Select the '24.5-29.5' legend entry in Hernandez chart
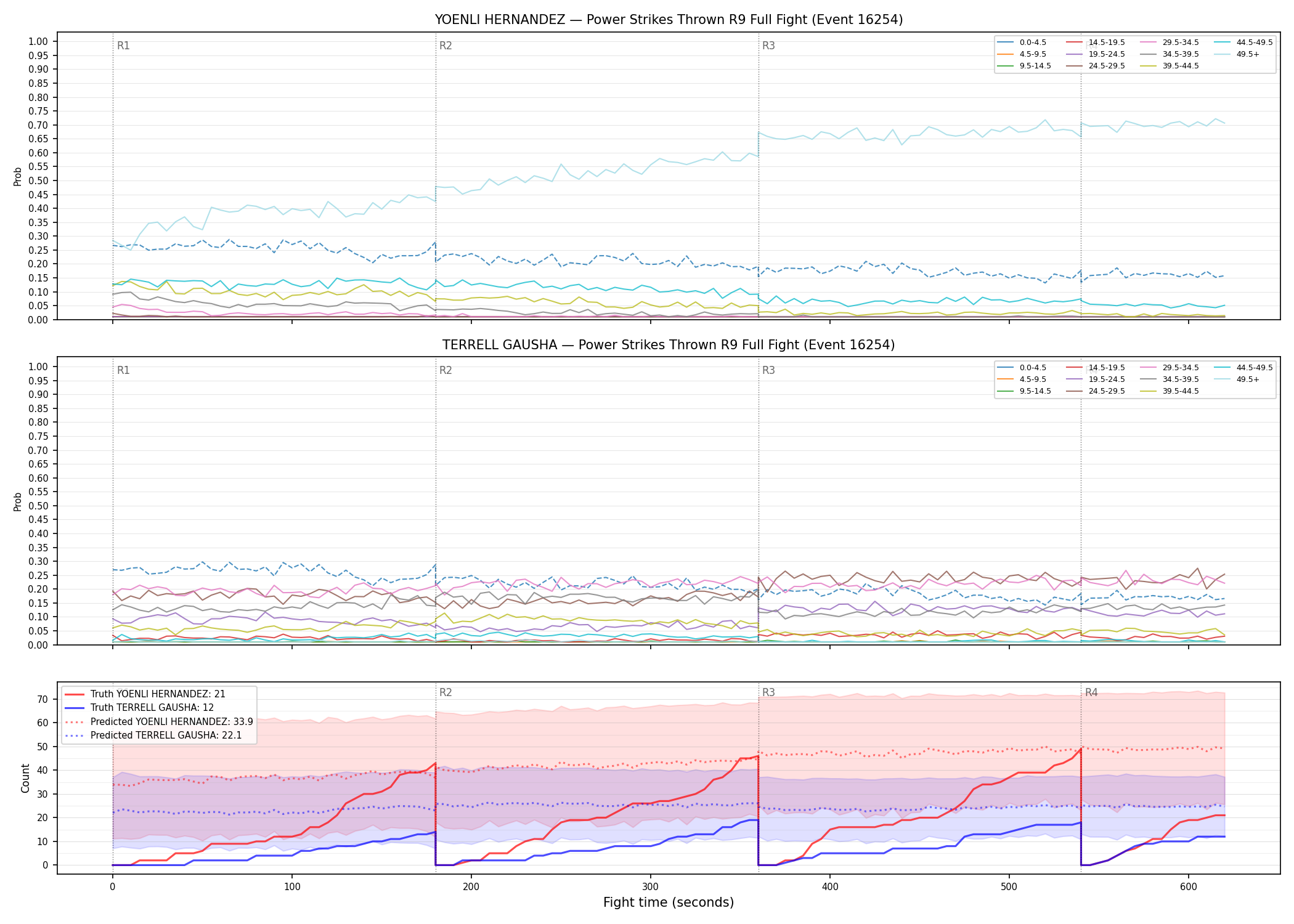Viewport: 1294px width, 924px height. [x=1096, y=66]
